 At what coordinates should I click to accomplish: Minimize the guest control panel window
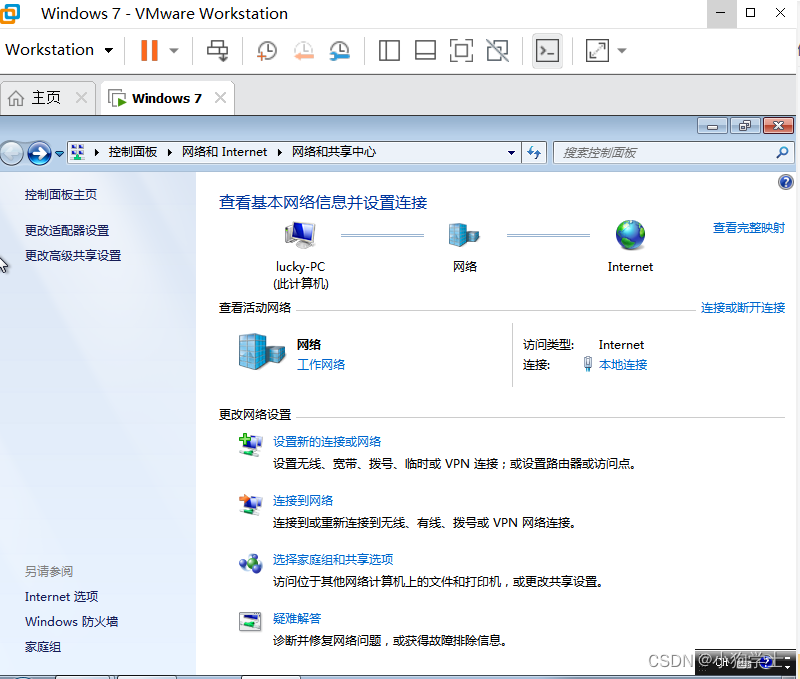(713, 125)
